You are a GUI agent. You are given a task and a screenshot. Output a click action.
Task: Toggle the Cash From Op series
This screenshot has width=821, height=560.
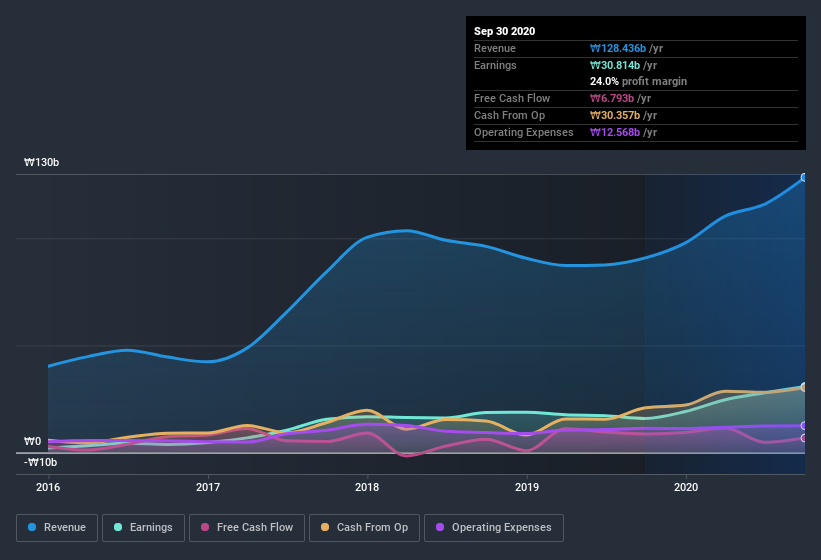pos(364,528)
